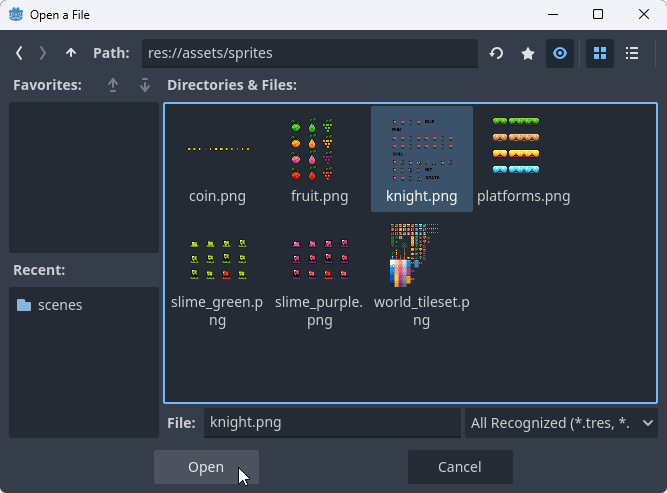Viewport: 667px width, 493px height.
Task: Switch to thumbnail grid view
Action: tap(600, 53)
